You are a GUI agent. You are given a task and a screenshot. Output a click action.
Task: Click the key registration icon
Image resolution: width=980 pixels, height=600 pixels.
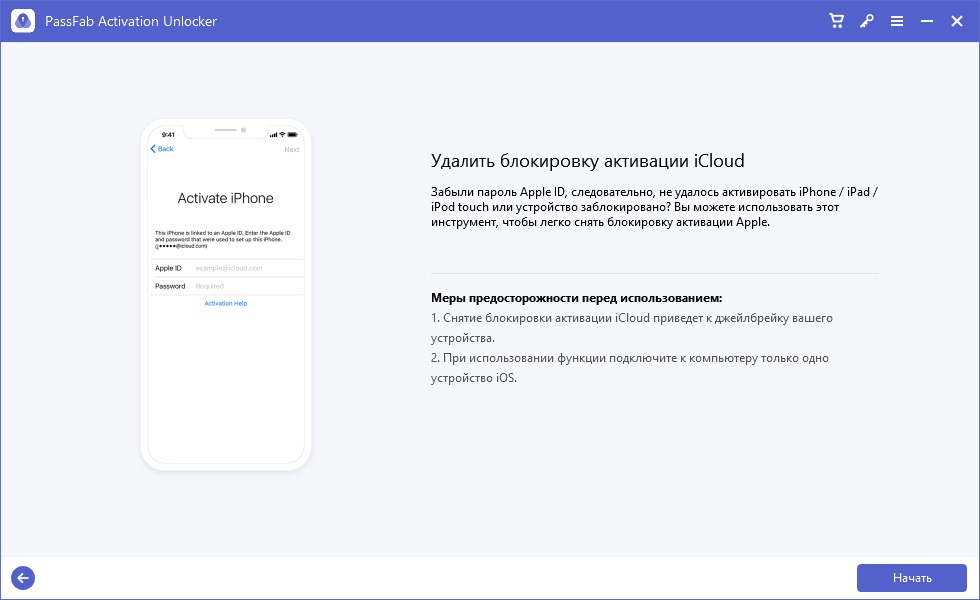pos(866,21)
